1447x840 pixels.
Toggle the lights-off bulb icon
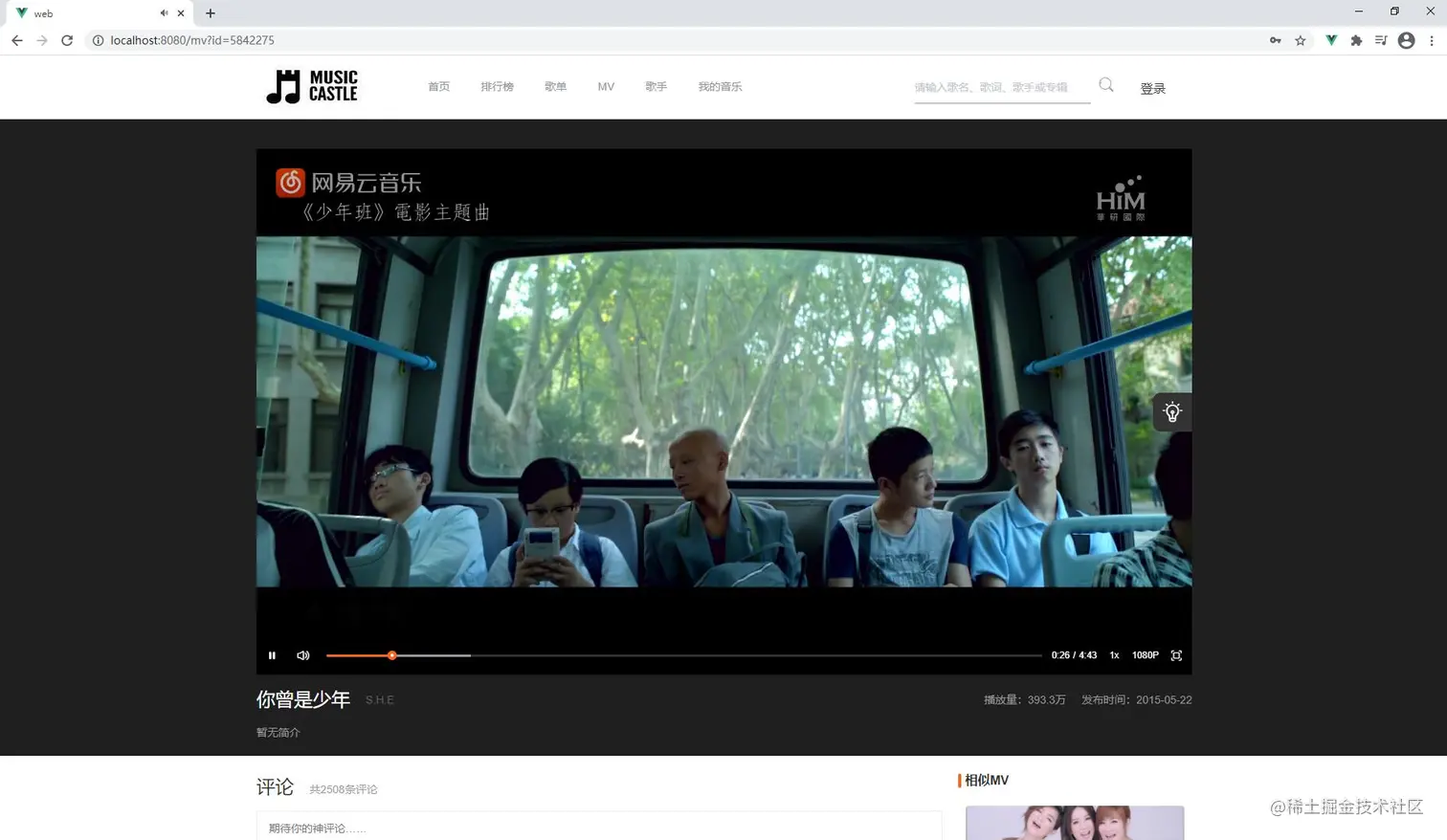1172,412
